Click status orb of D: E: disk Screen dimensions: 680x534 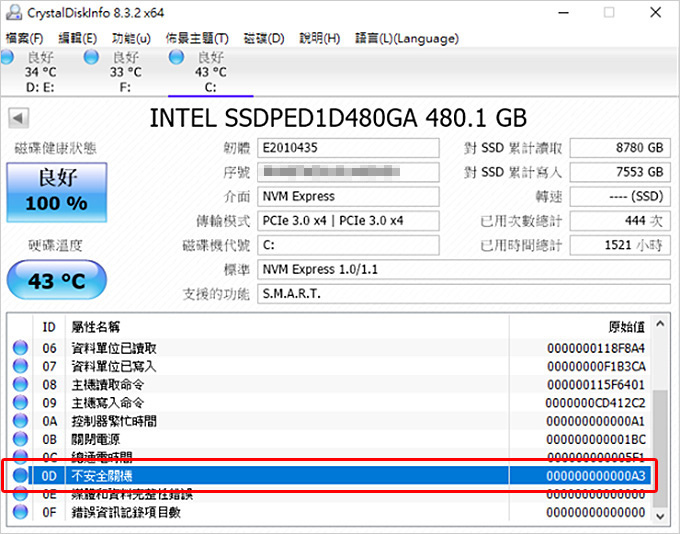click(x=7, y=57)
